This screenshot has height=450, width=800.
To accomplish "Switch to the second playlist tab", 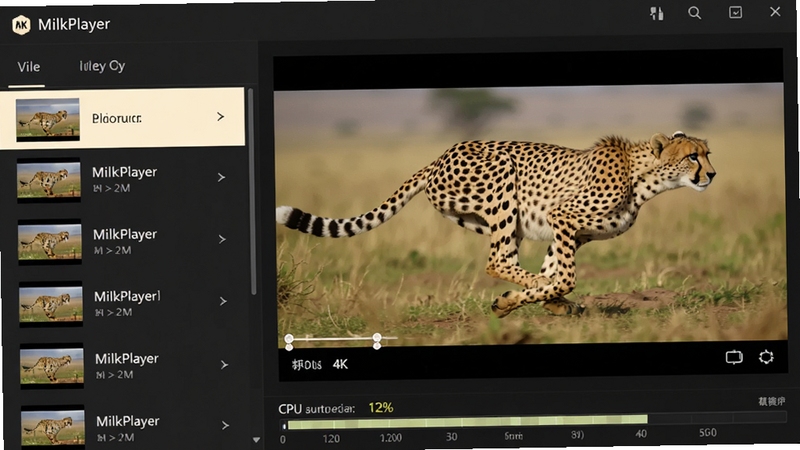I will 102,66.
